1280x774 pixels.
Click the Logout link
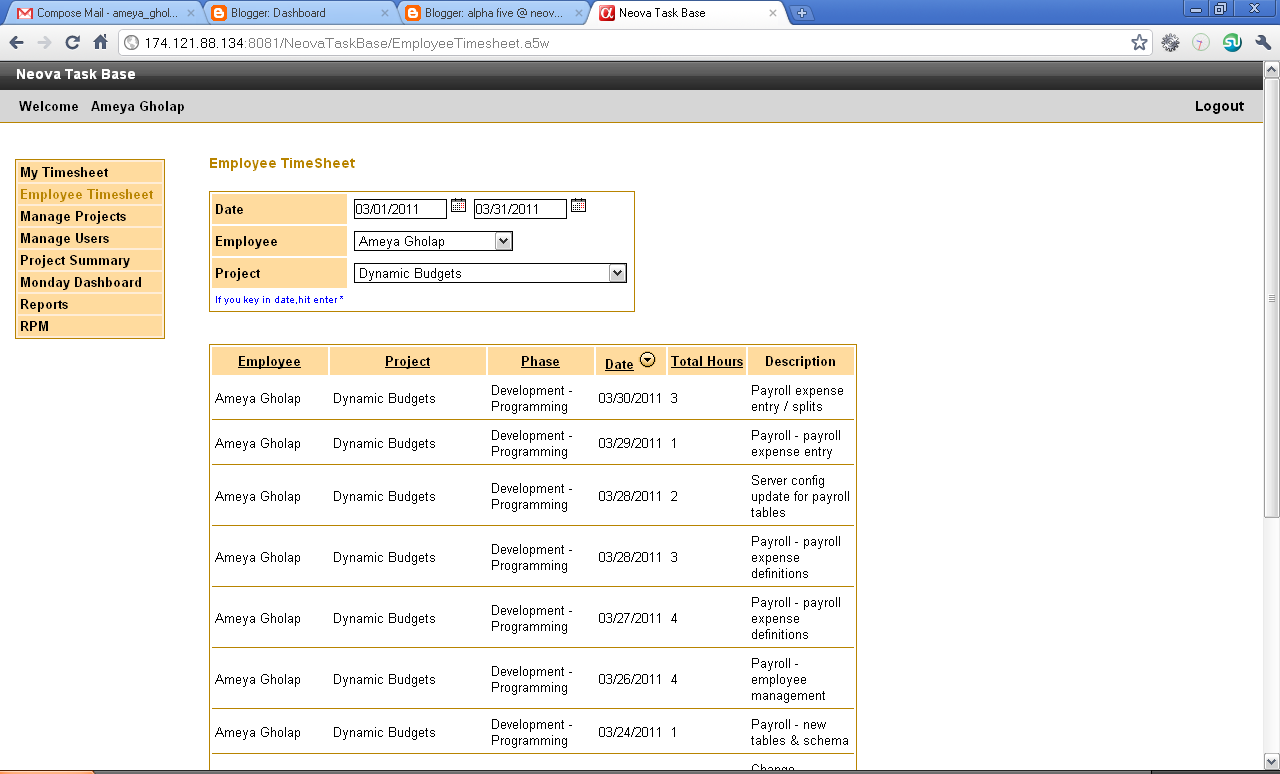tap(1219, 105)
